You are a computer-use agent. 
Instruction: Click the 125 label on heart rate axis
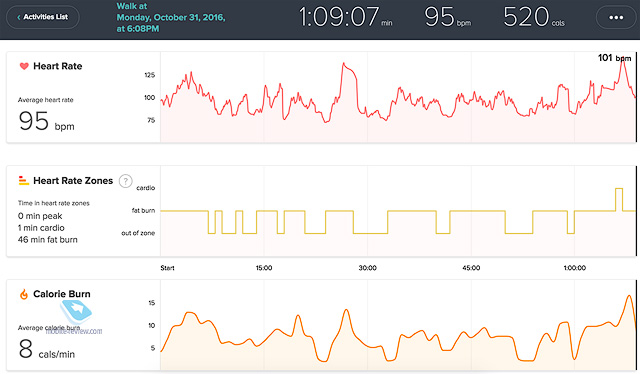(x=149, y=75)
